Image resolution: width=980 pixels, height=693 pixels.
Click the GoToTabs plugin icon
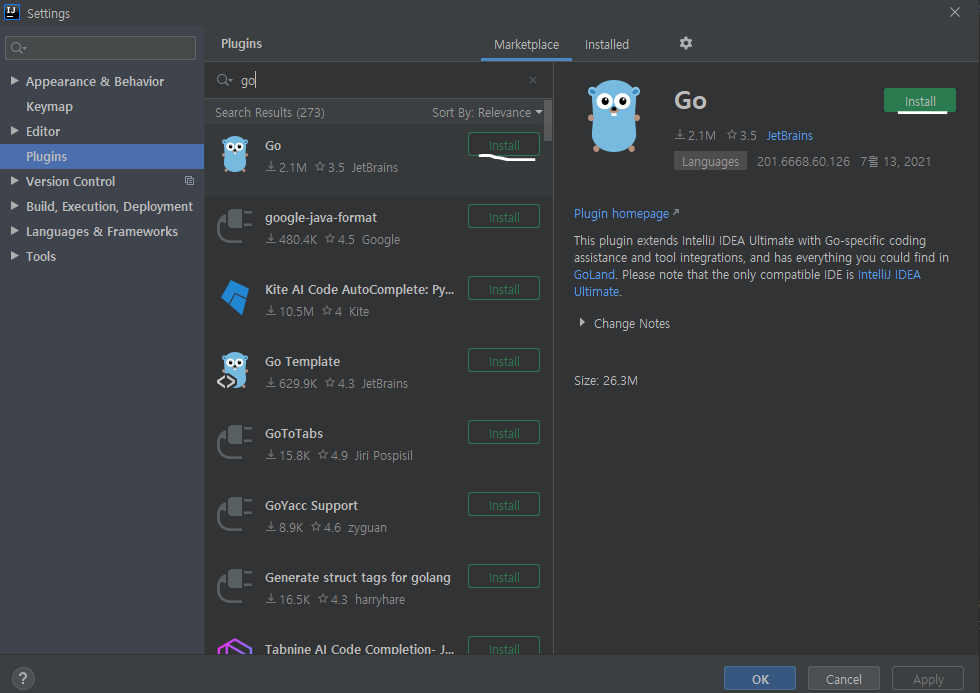pos(234,442)
